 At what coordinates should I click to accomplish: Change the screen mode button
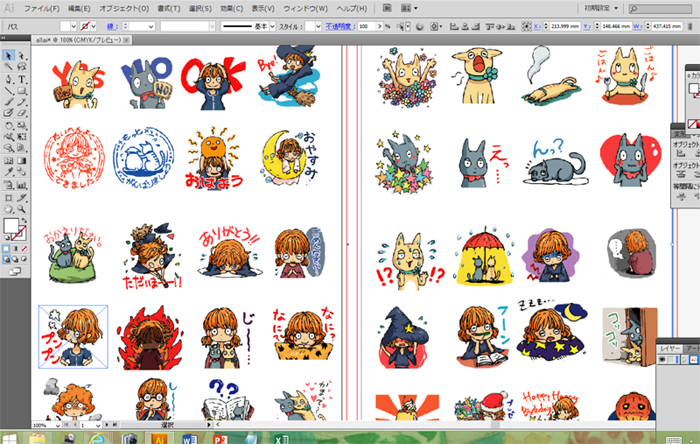[15, 271]
